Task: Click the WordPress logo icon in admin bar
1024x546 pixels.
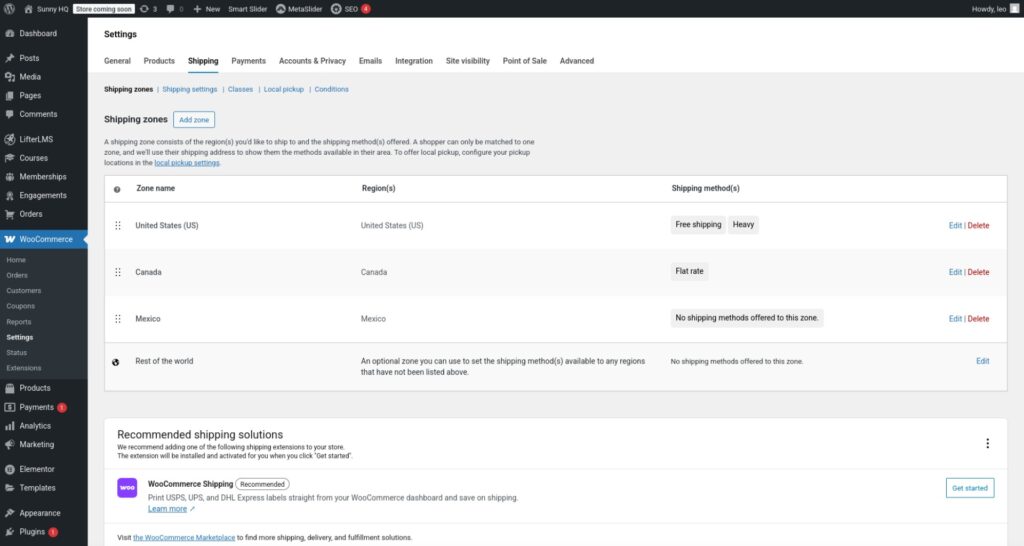Action: [10, 8]
